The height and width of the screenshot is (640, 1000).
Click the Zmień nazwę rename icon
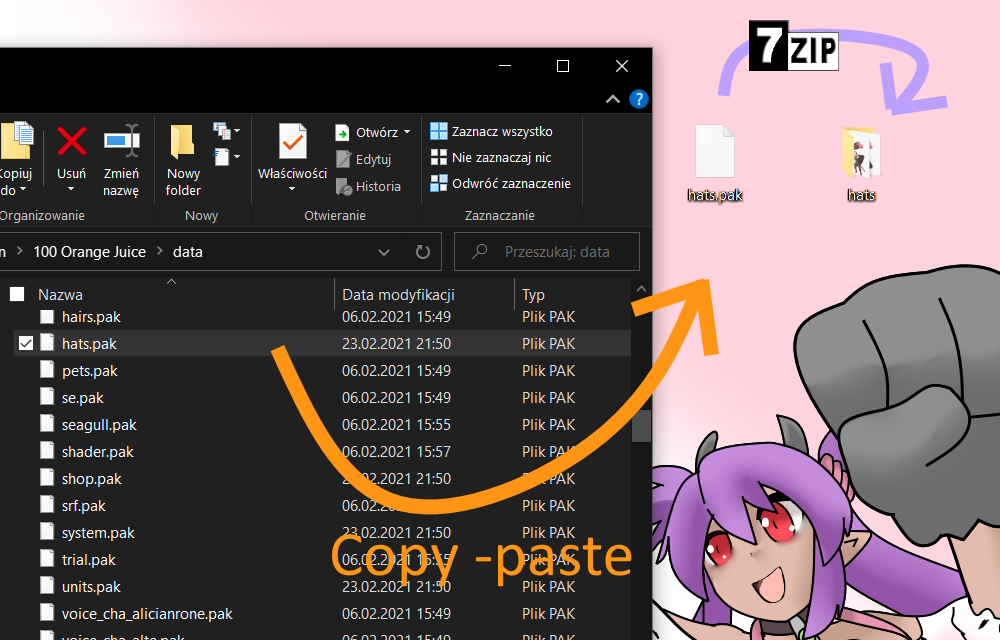tap(121, 140)
